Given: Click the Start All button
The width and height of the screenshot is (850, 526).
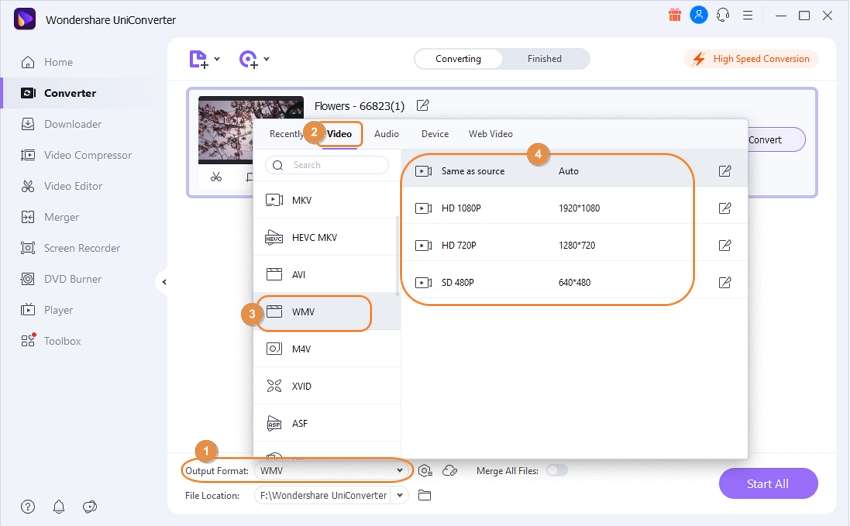Looking at the screenshot, I should tap(768, 484).
